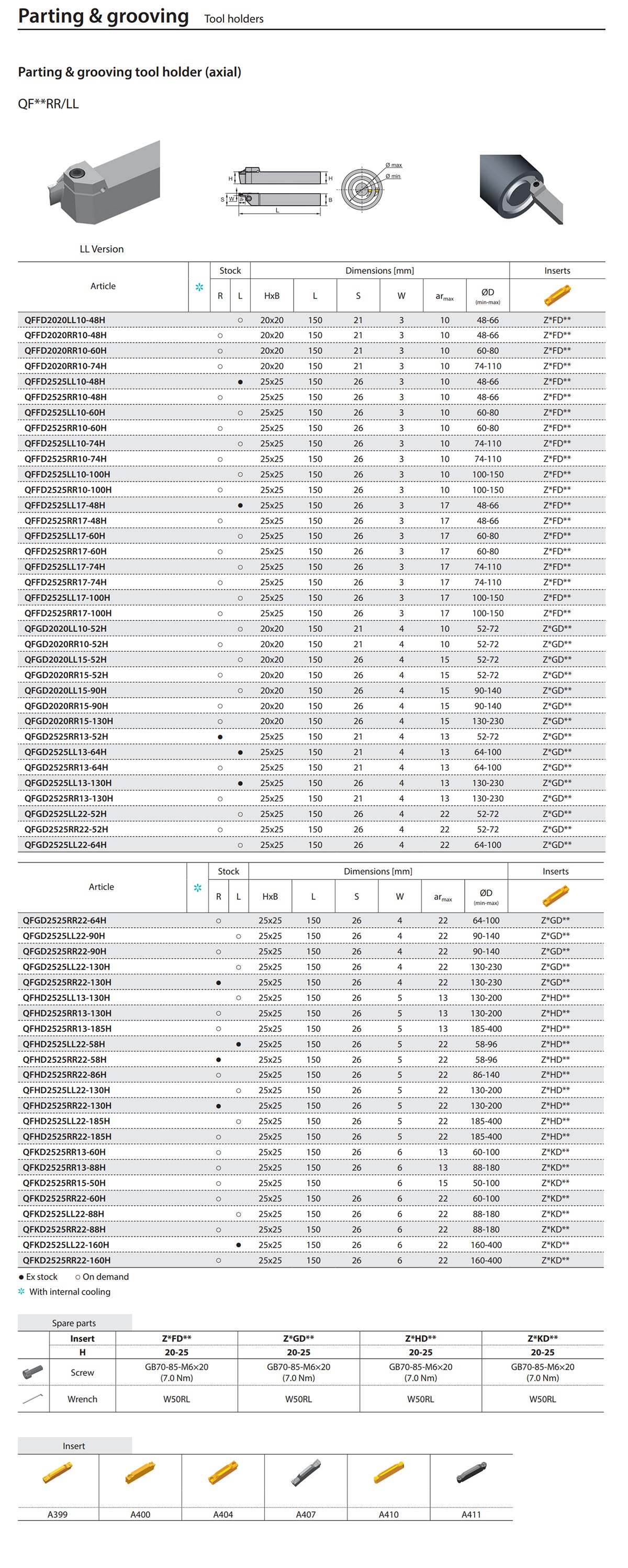
Task: Select article QFHD2525RR22-86H
Action: pyautogui.click(x=64, y=1075)
